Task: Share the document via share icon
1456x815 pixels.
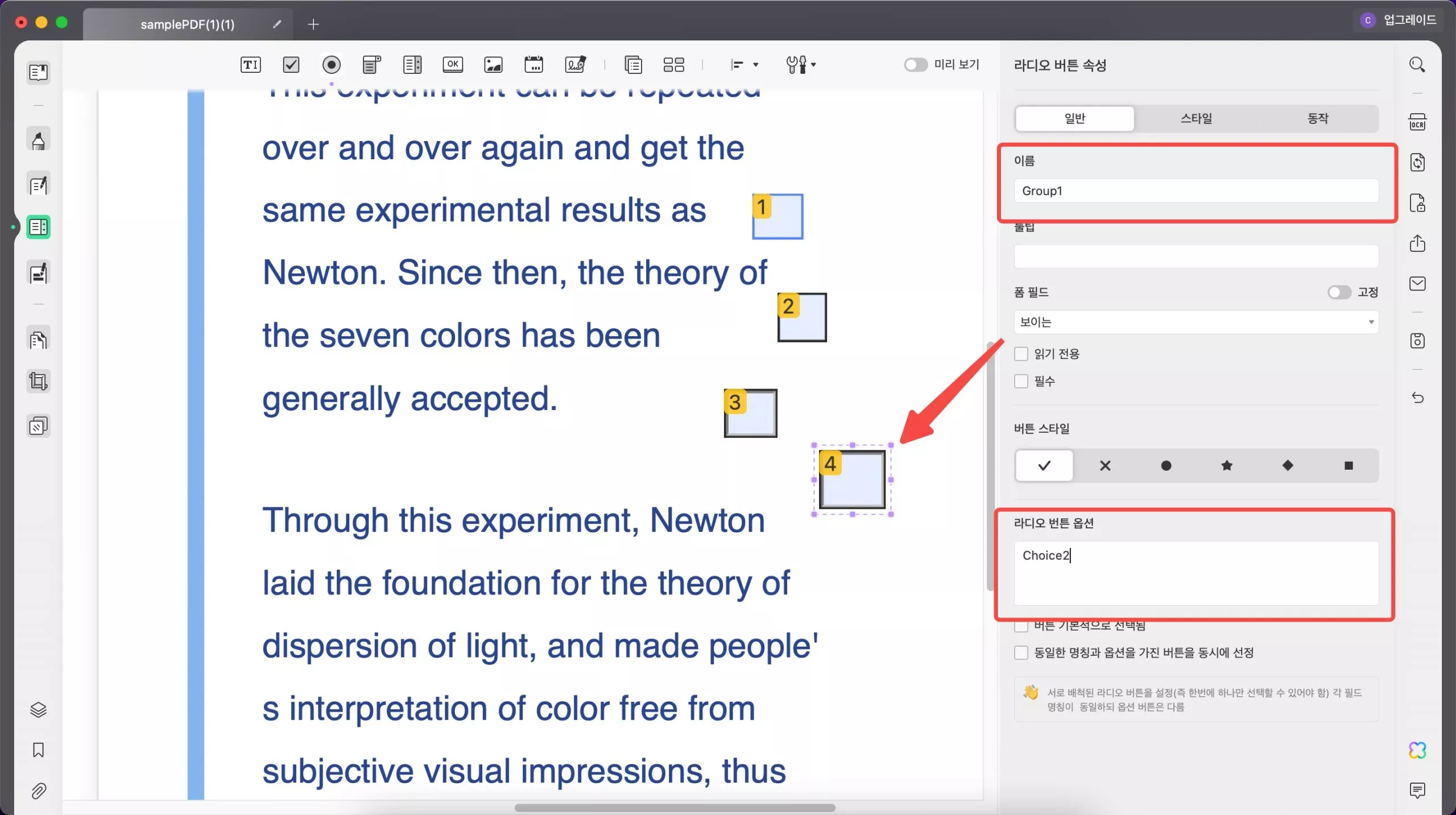Action: click(1417, 243)
